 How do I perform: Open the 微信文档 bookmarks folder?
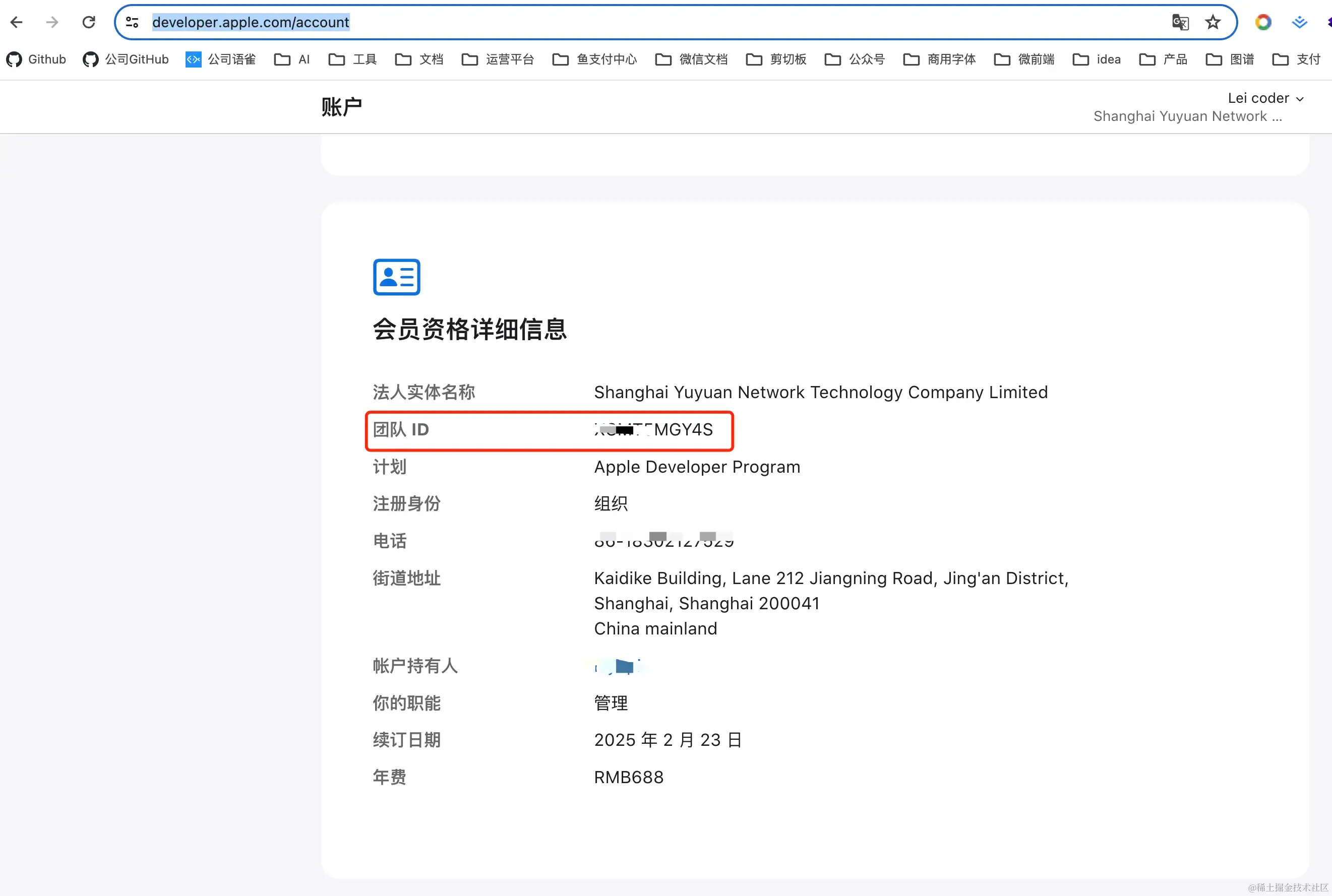[691, 59]
